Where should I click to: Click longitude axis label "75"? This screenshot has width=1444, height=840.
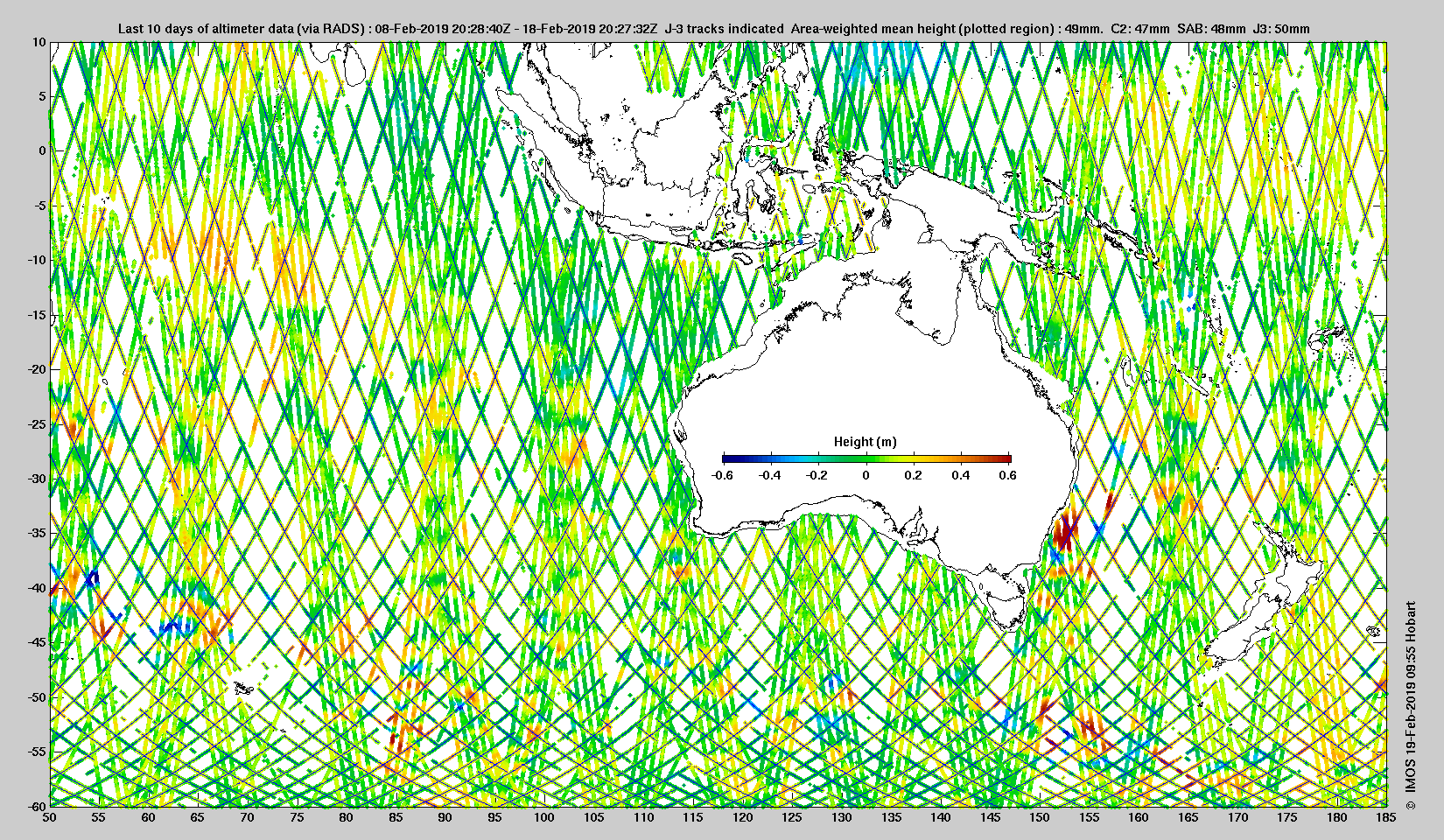tap(298, 817)
